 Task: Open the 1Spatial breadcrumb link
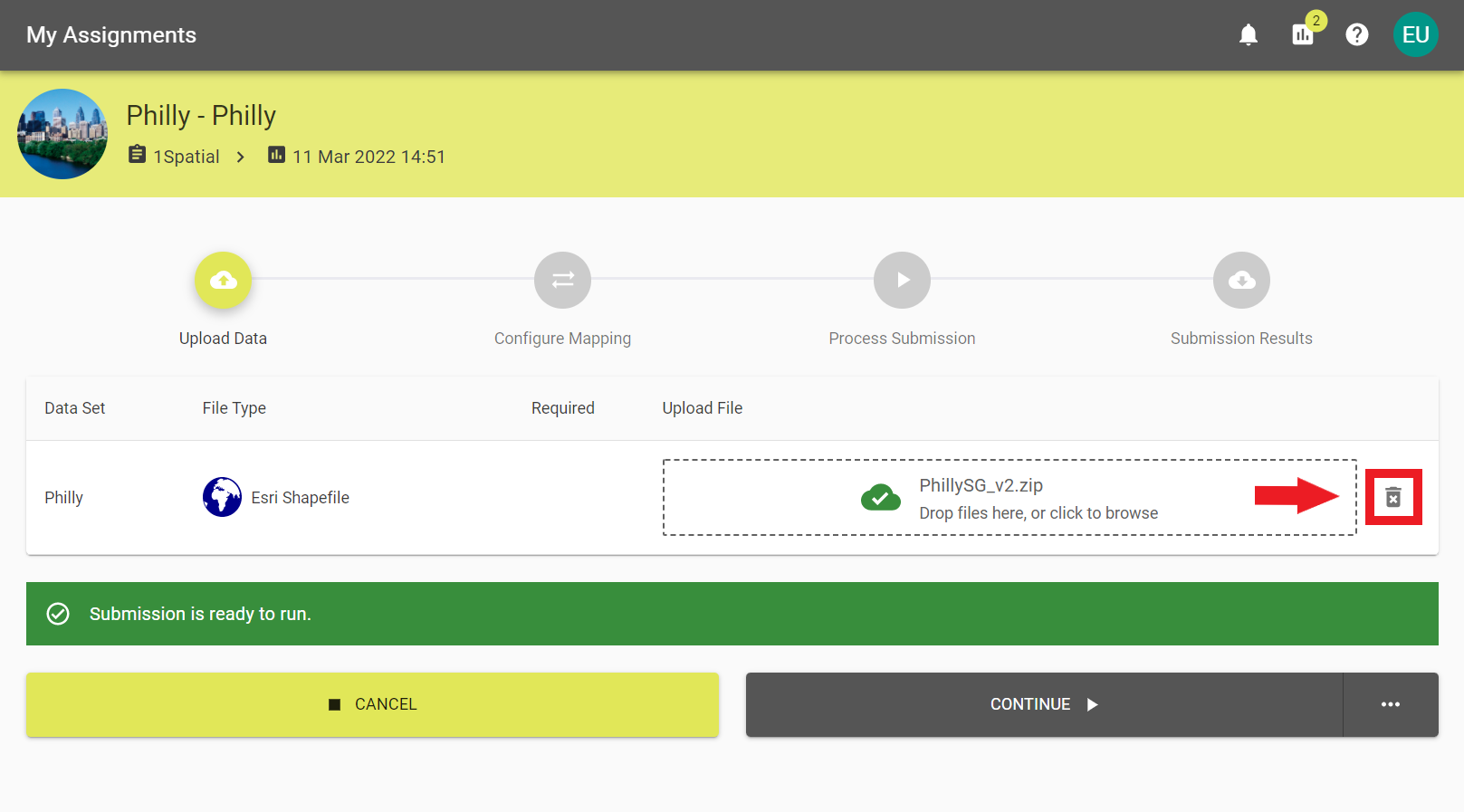coord(187,157)
